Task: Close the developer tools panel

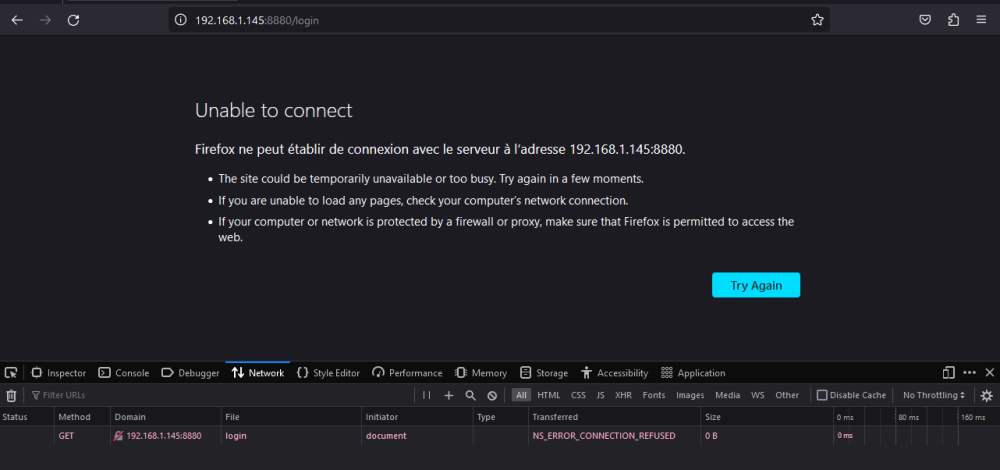Action: tap(990, 372)
